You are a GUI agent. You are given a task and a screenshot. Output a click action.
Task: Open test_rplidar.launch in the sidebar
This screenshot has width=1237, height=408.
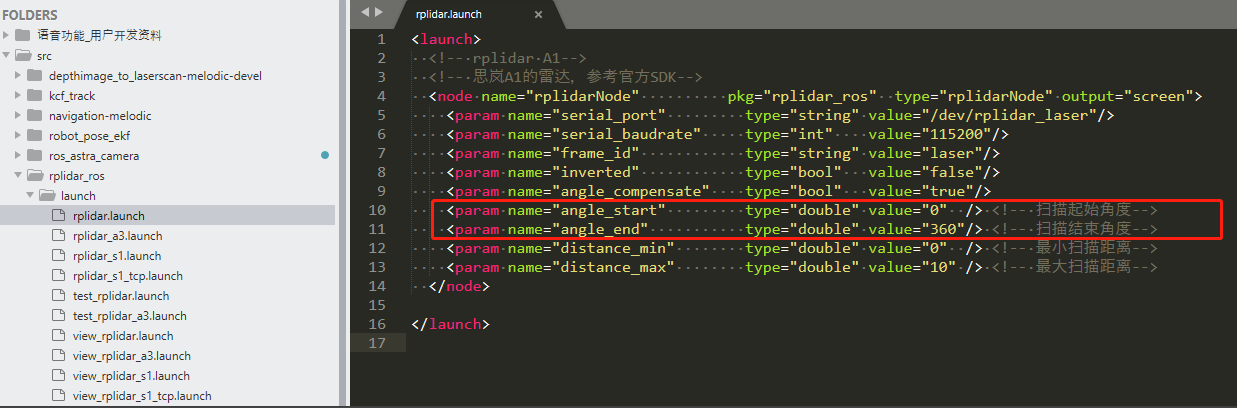point(121,296)
